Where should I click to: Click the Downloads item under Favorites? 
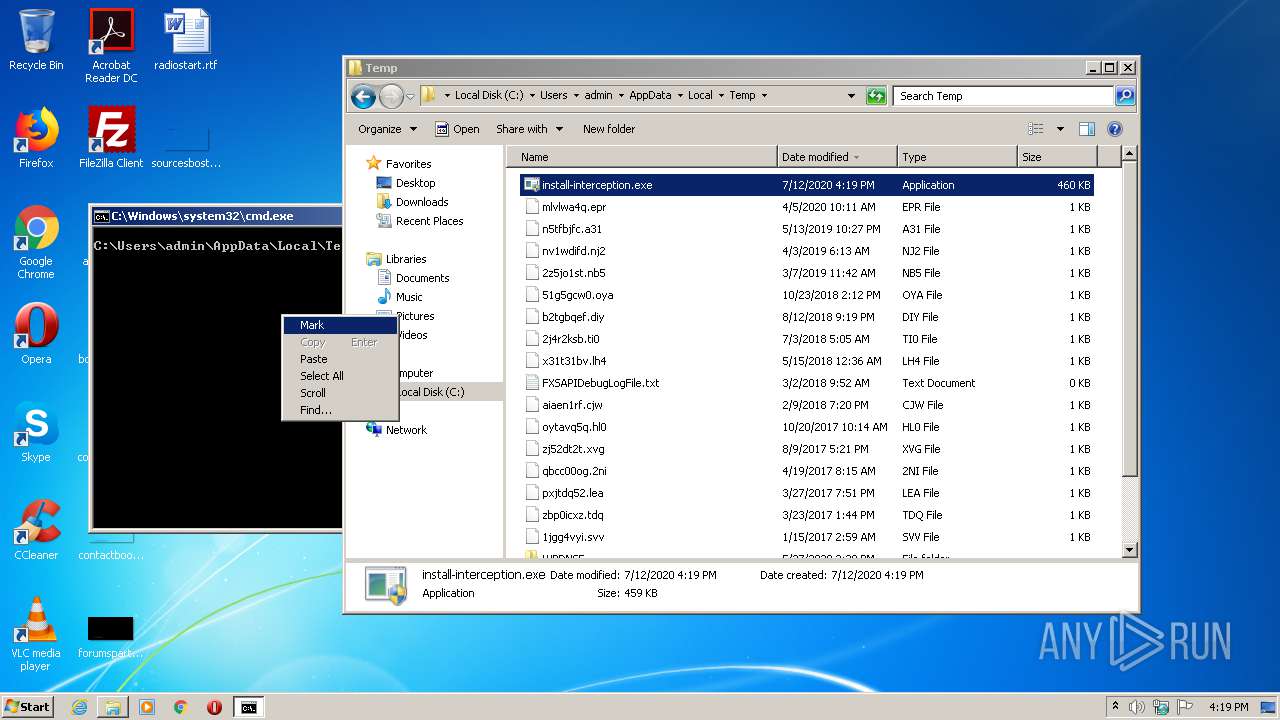pyautogui.click(x=421, y=202)
